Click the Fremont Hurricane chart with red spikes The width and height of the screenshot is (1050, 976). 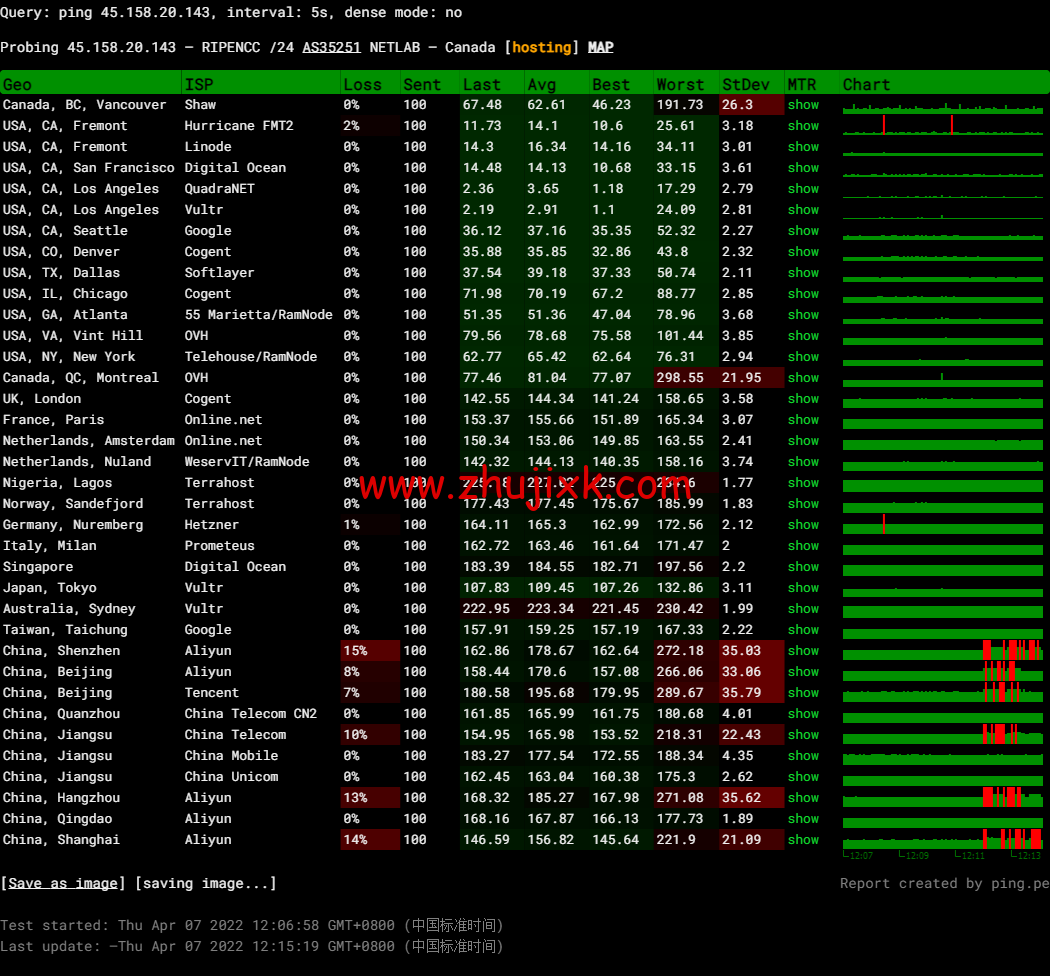coord(942,126)
